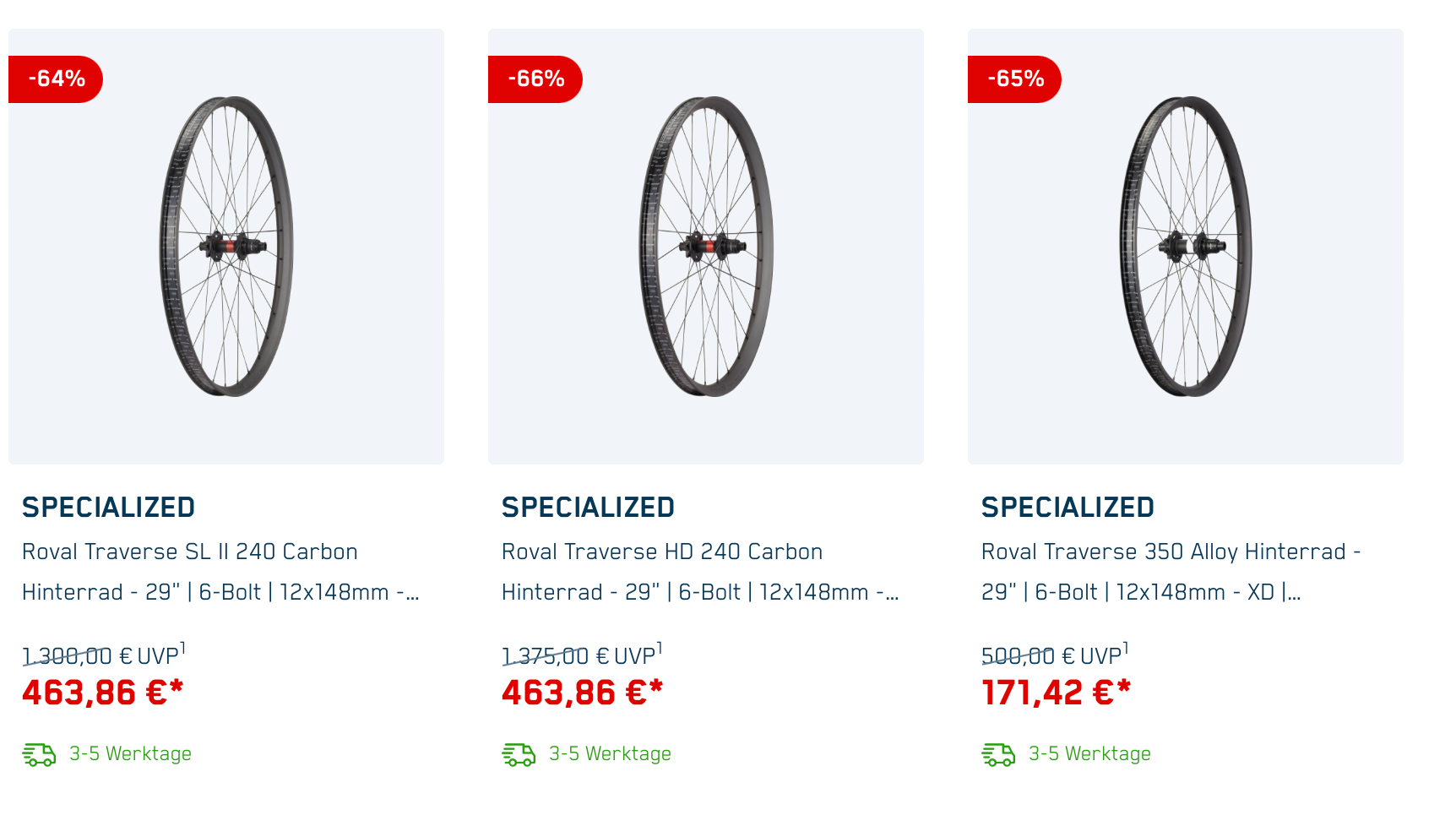Open the Roval Traverse HD 240 wheel image
The image size is (1456, 826).
(706, 247)
